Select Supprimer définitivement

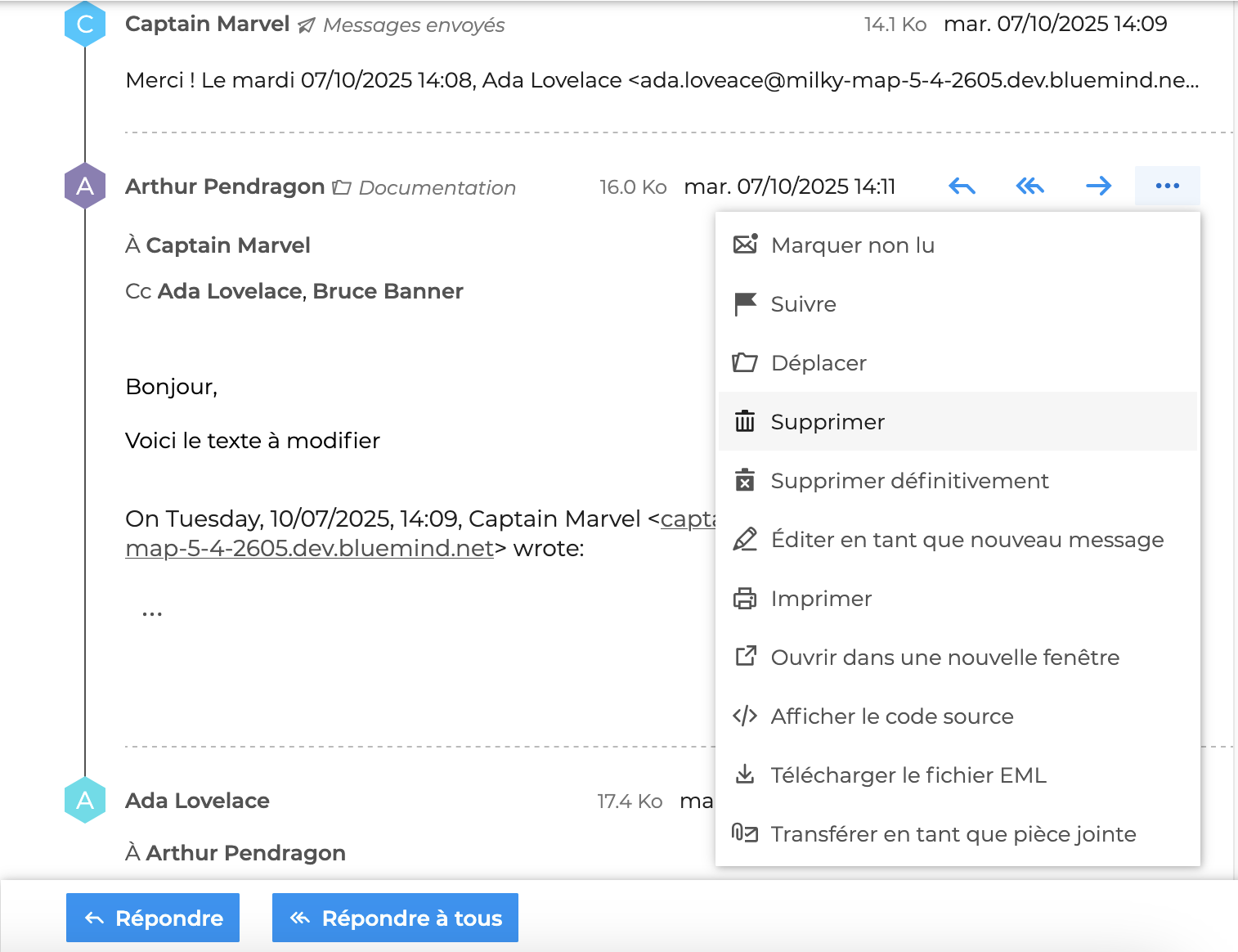[x=909, y=481]
